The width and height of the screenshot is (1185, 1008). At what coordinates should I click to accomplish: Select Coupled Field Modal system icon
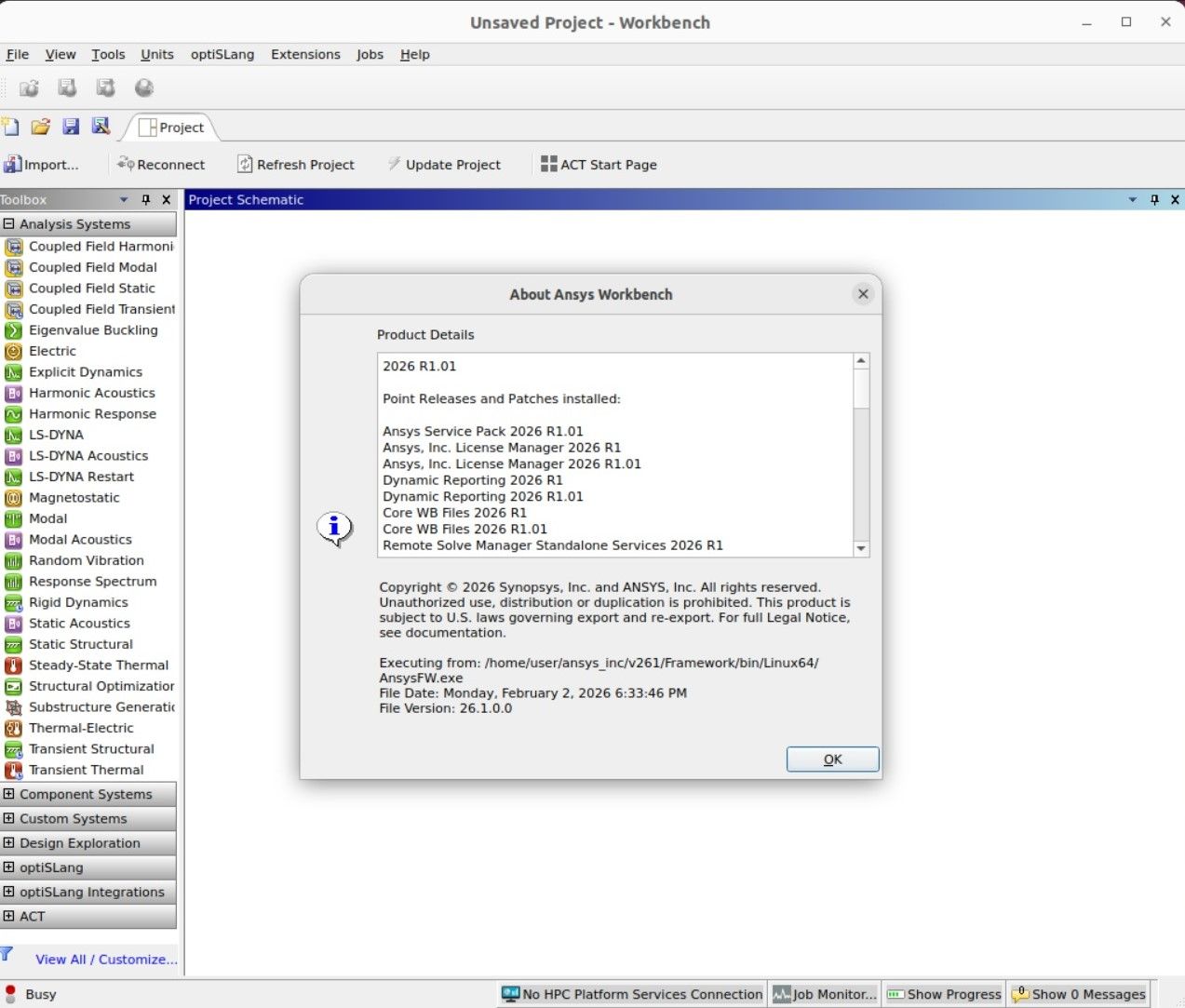(x=14, y=267)
